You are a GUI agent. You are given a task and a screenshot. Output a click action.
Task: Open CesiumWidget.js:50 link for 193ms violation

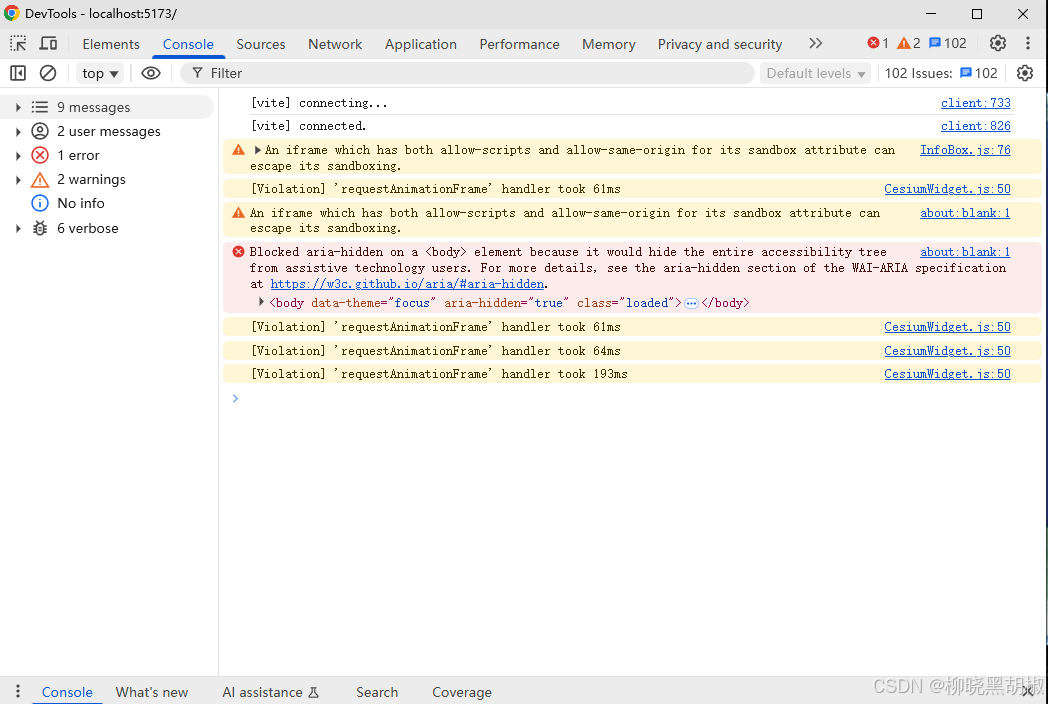click(947, 374)
